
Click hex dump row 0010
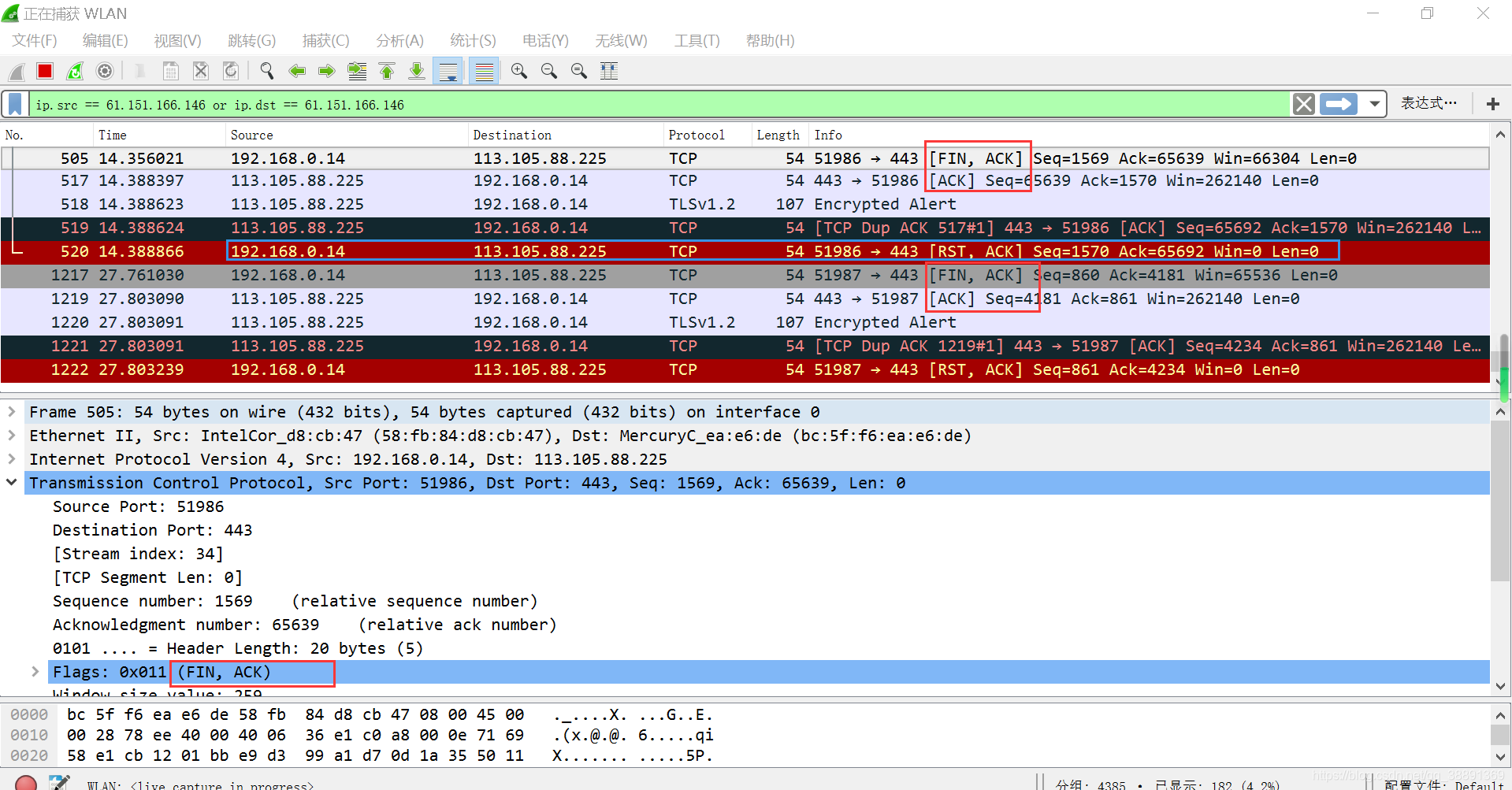362,735
